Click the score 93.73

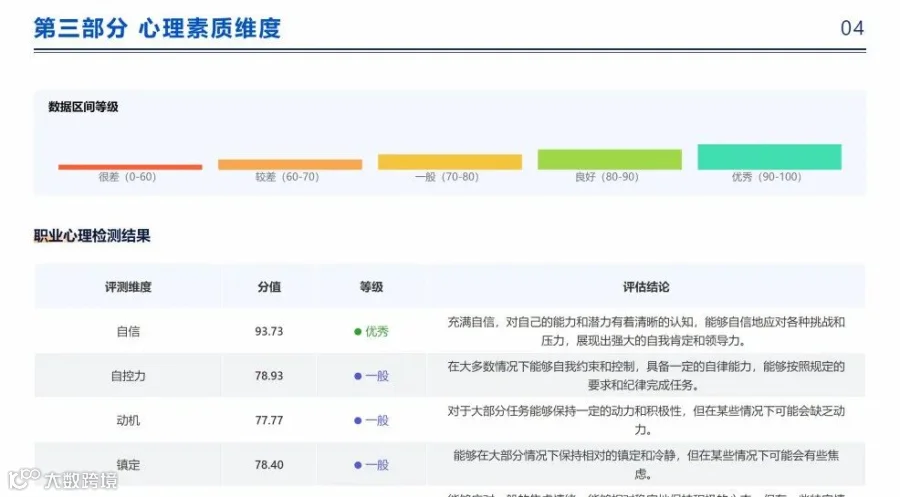[269, 331]
